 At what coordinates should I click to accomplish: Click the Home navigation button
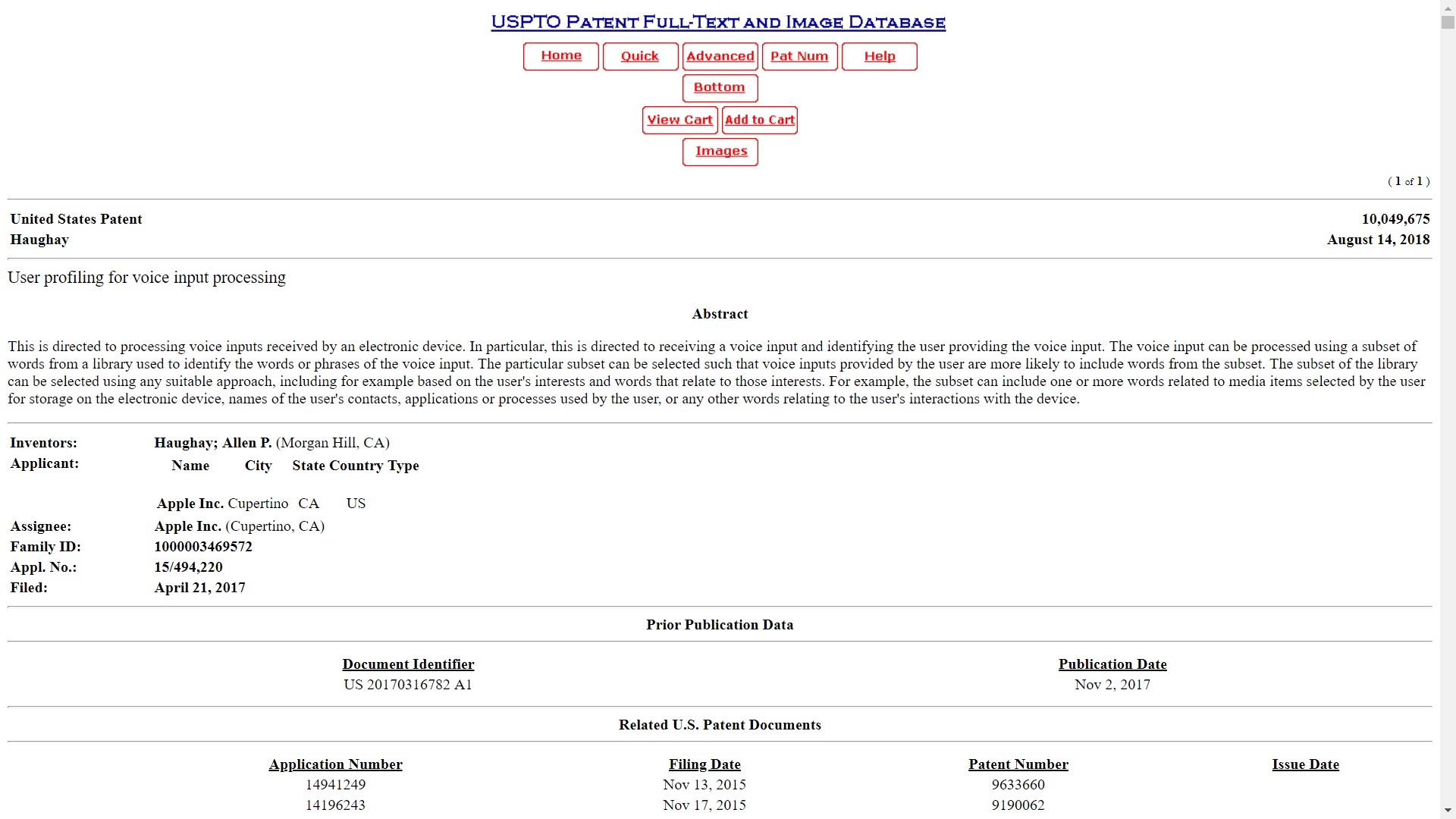click(x=561, y=55)
